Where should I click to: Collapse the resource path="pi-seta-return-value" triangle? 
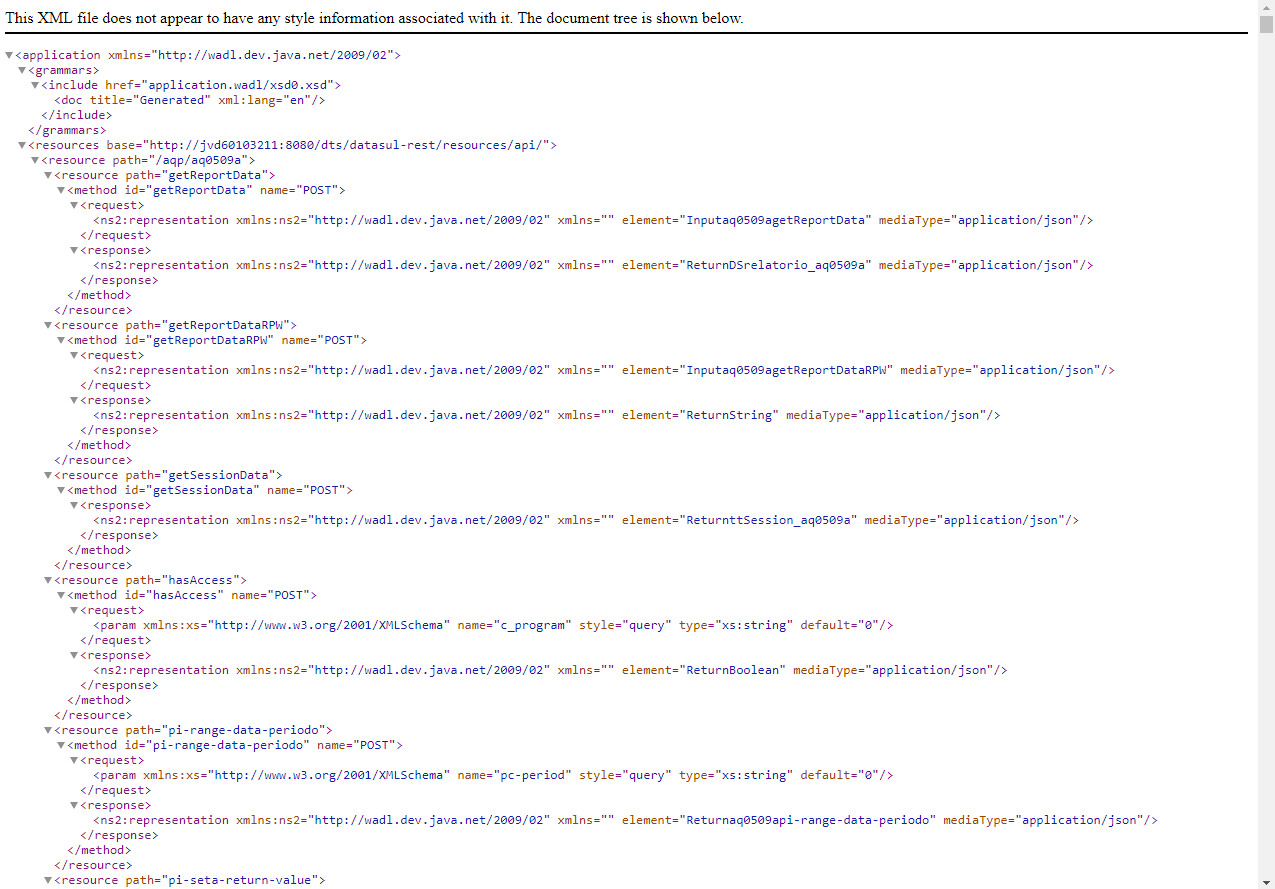click(x=48, y=881)
